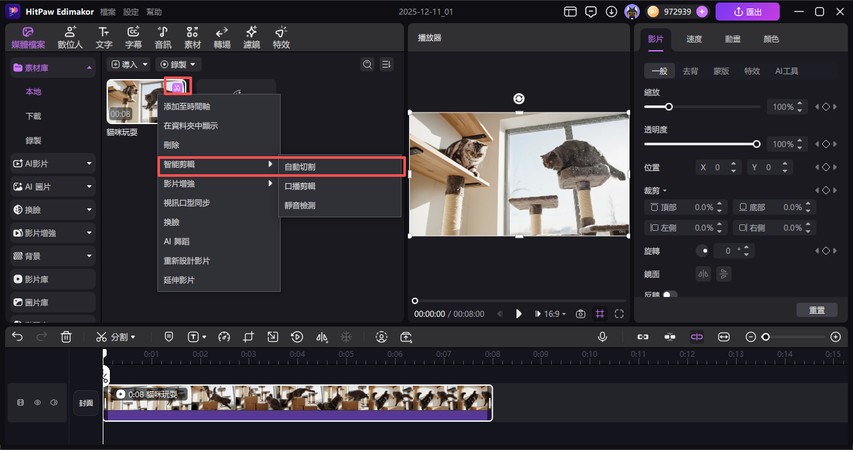The width and height of the screenshot is (853, 450).
Task: Click the horizontal mirror button beside 鏡面
Action: [x=703, y=274]
